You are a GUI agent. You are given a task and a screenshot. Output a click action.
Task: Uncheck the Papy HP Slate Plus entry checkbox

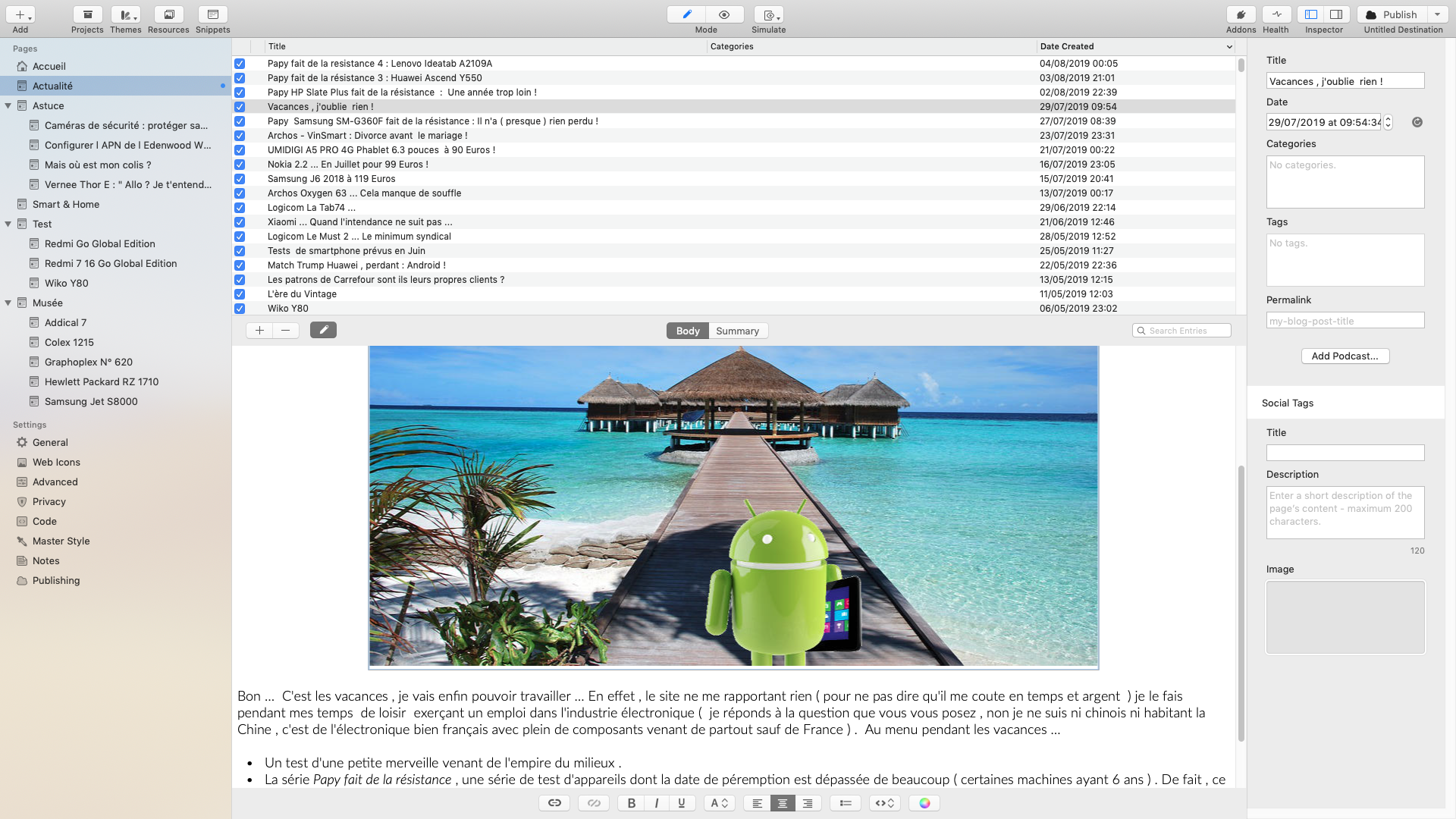pyautogui.click(x=240, y=93)
